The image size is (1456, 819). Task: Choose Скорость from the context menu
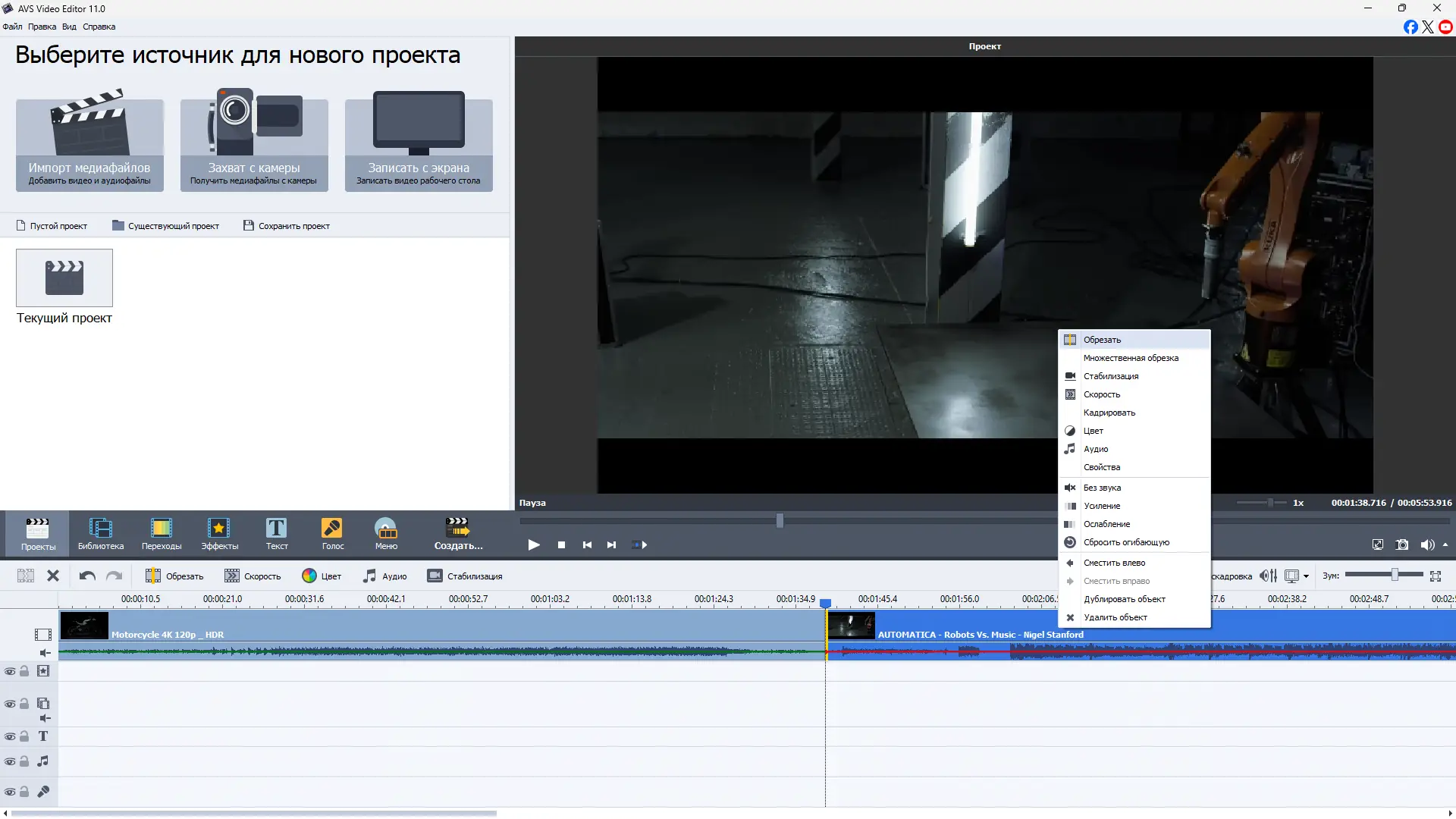coord(1101,394)
